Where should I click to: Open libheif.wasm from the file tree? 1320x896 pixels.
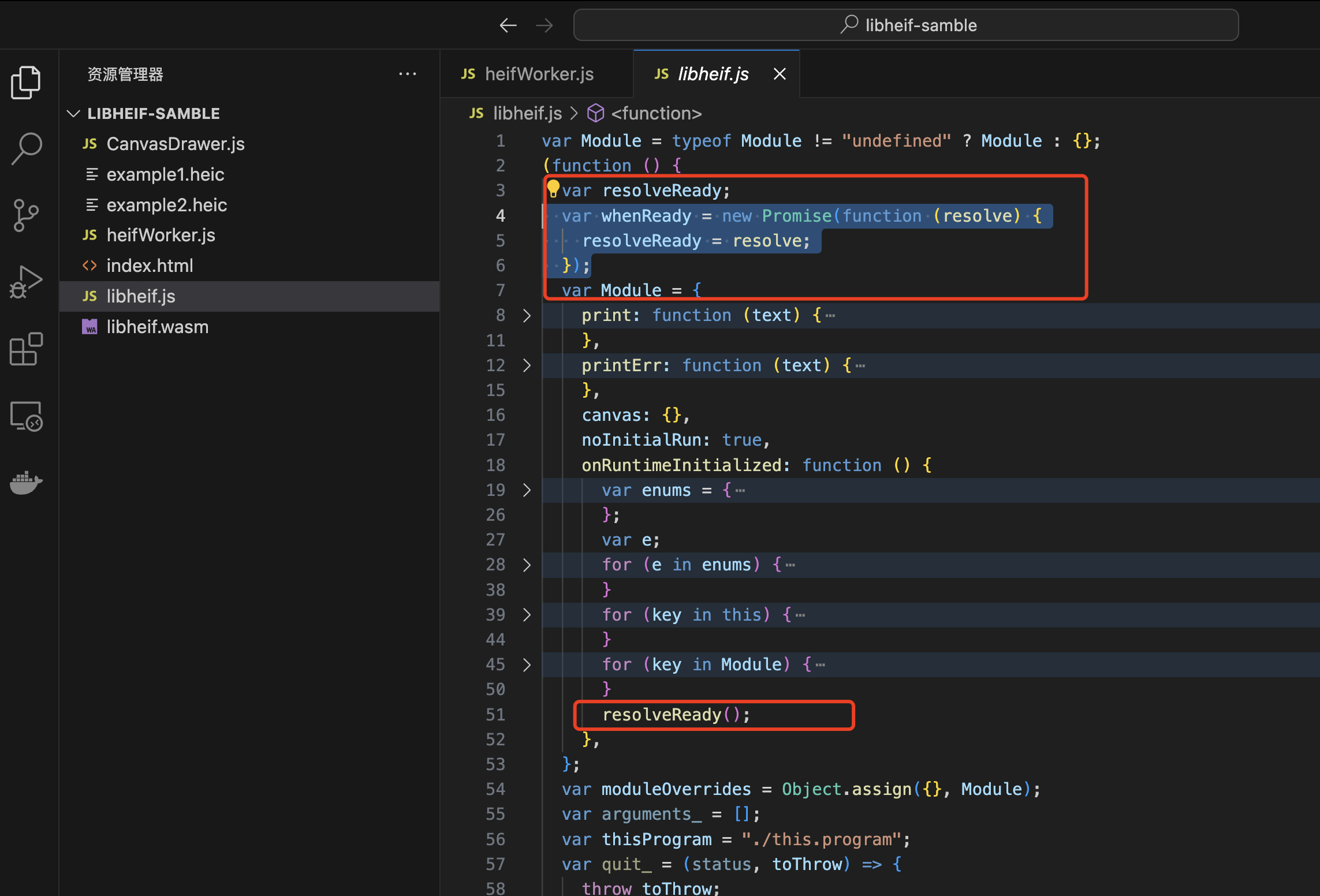pyautogui.click(x=249, y=327)
